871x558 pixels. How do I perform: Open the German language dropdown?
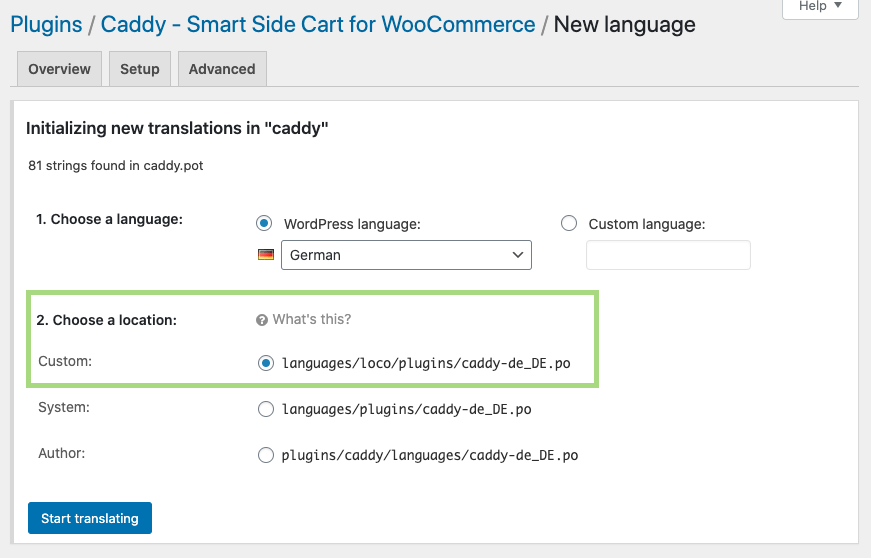tap(406, 255)
